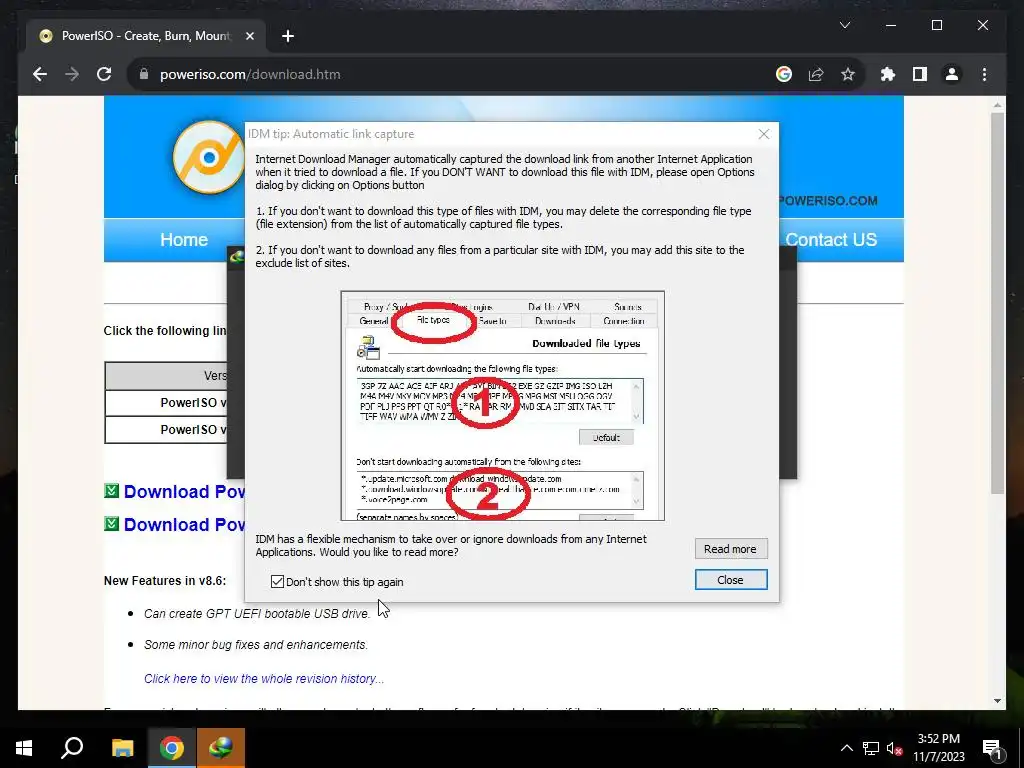
Task: Click 'New Features in v8.6:' heading
Action: (x=165, y=581)
